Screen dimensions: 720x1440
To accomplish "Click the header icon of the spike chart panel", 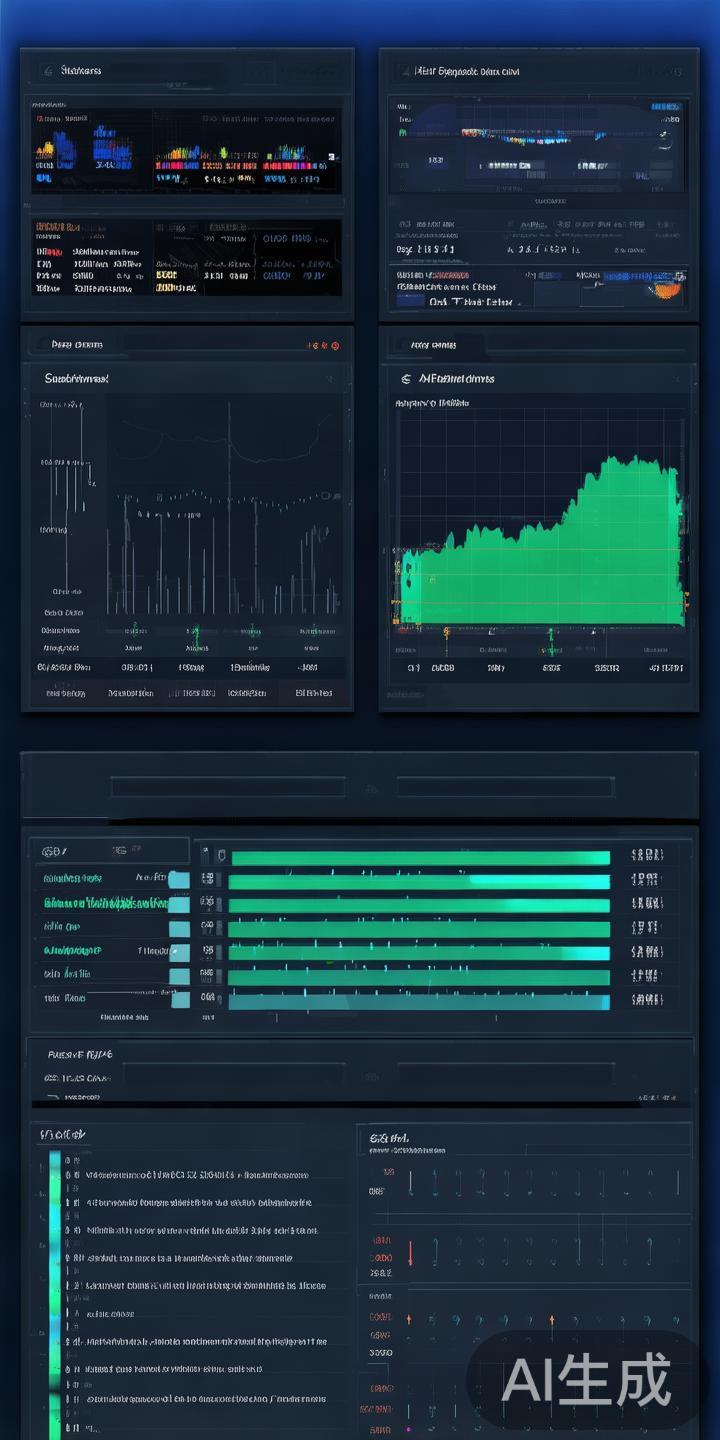I will coord(42,345).
